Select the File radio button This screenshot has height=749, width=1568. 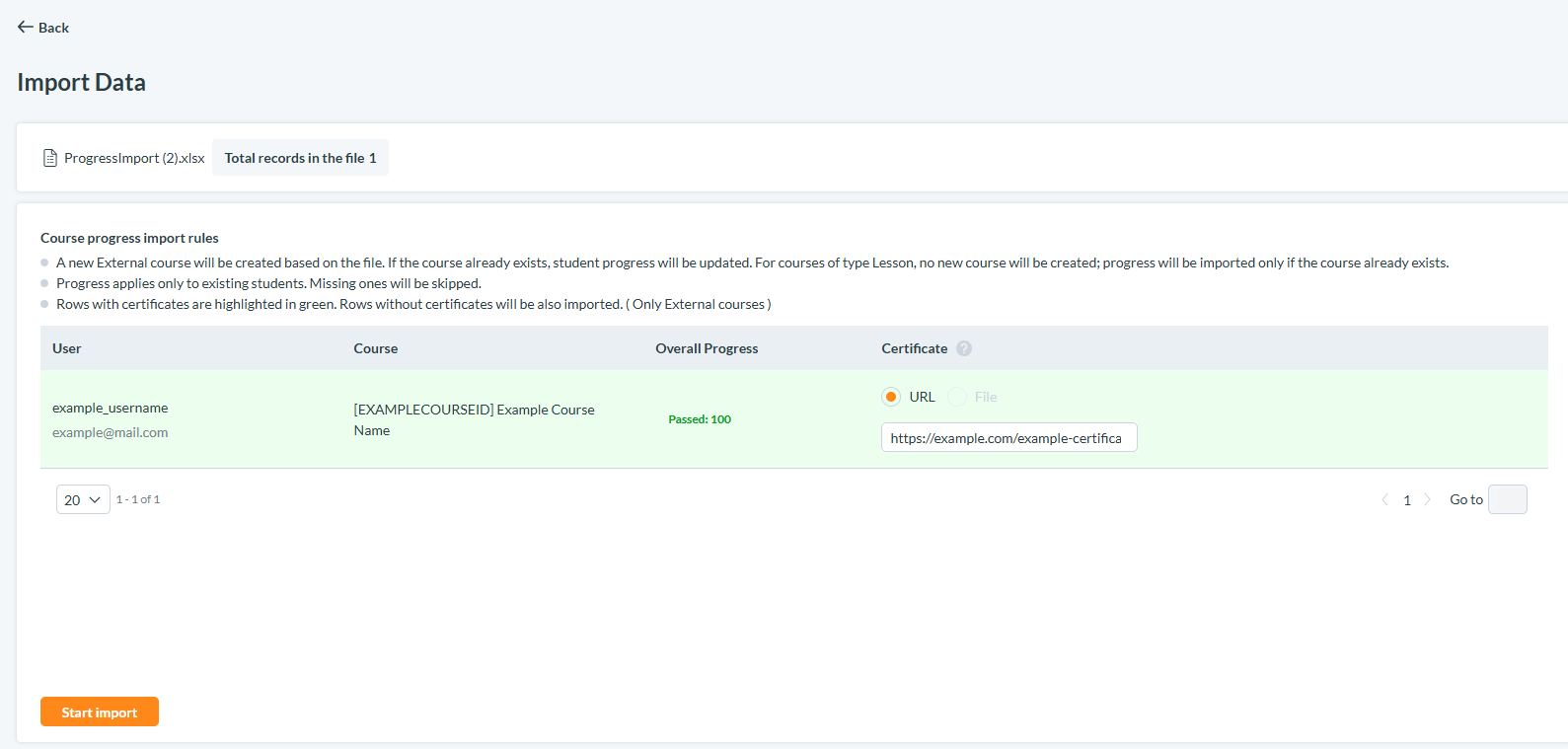click(957, 397)
